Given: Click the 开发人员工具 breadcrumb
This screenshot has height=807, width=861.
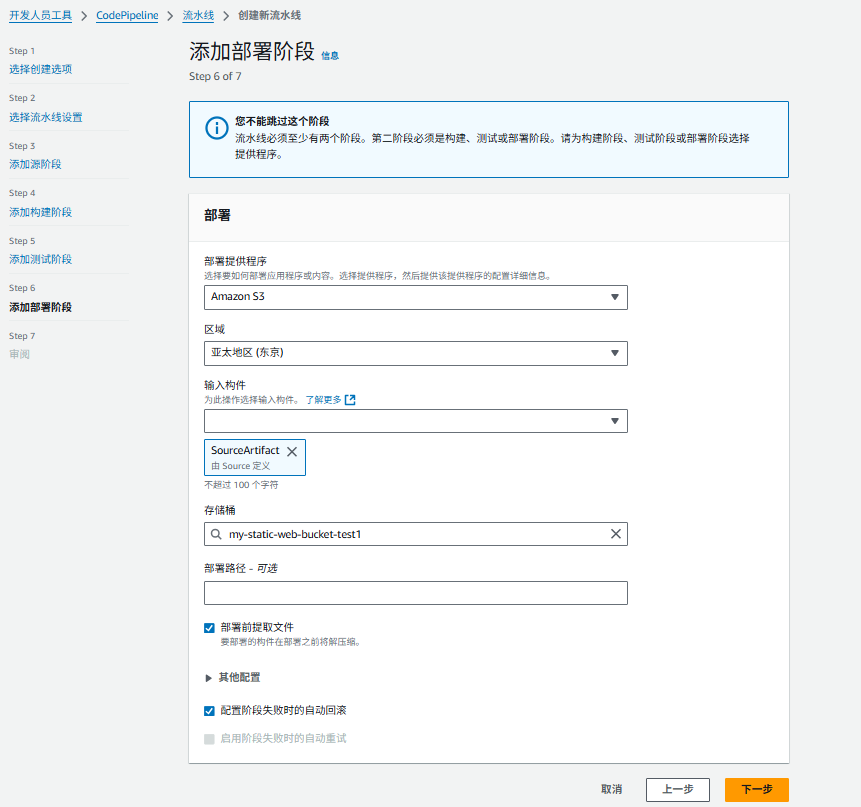Looking at the screenshot, I should (x=41, y=15).
